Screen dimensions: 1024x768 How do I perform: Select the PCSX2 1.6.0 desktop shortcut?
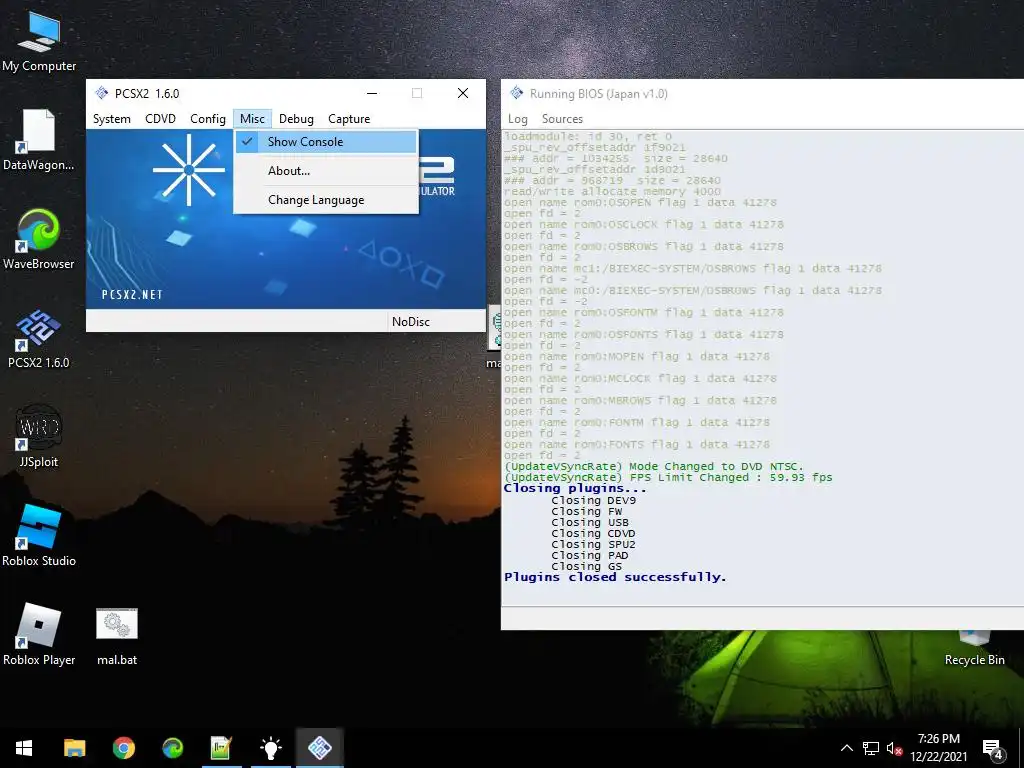pyautogui.click(x=39, y=338)
